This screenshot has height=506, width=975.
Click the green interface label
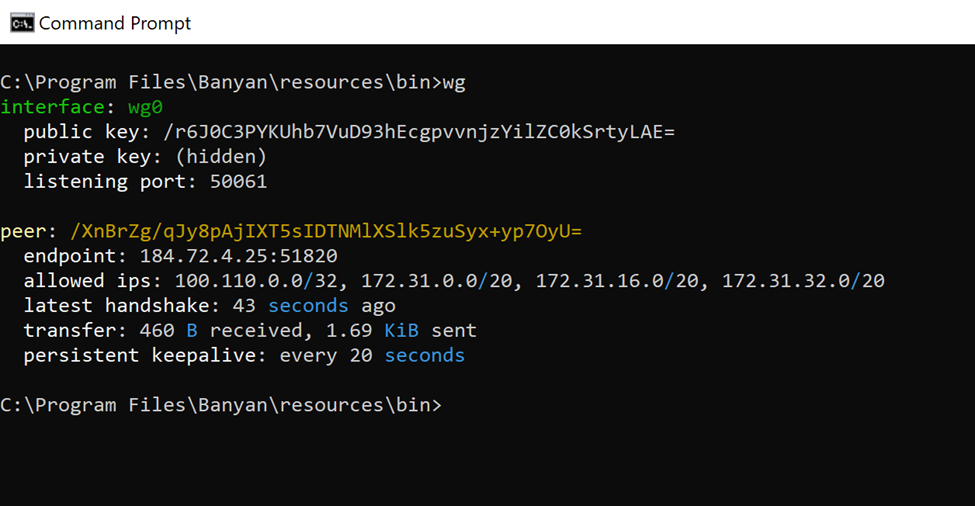click(52, 107)
